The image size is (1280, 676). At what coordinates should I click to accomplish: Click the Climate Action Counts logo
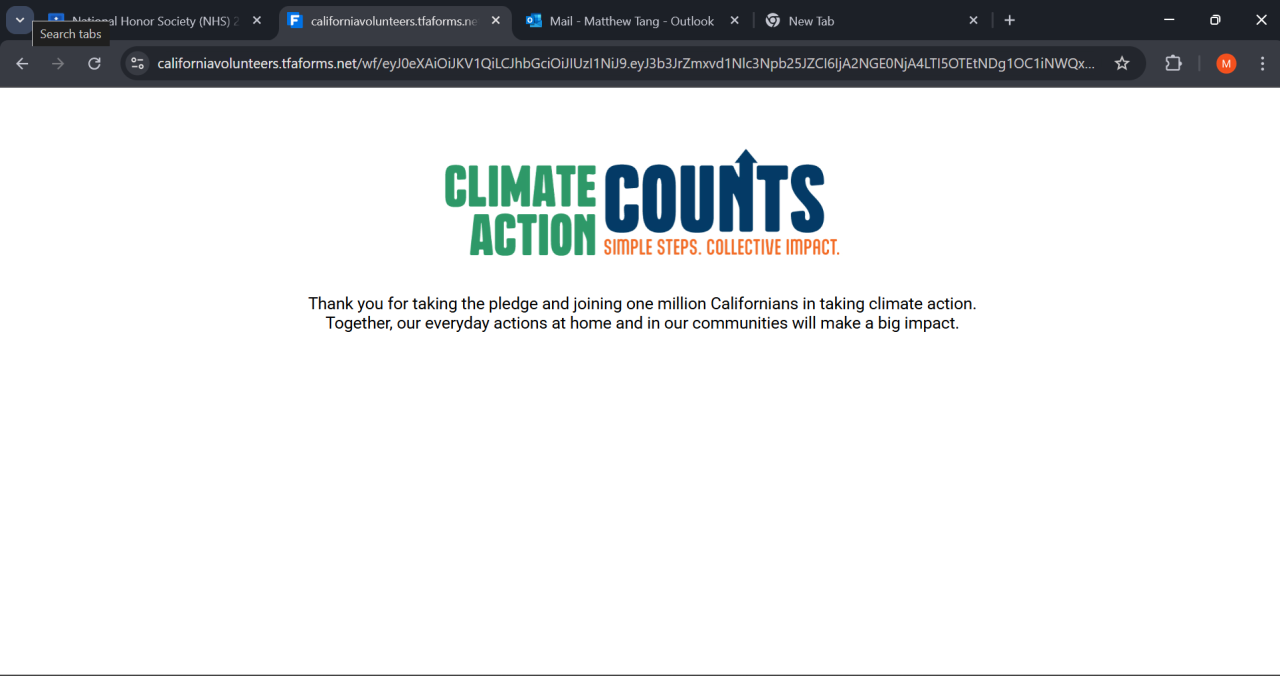tap(642, 203)
